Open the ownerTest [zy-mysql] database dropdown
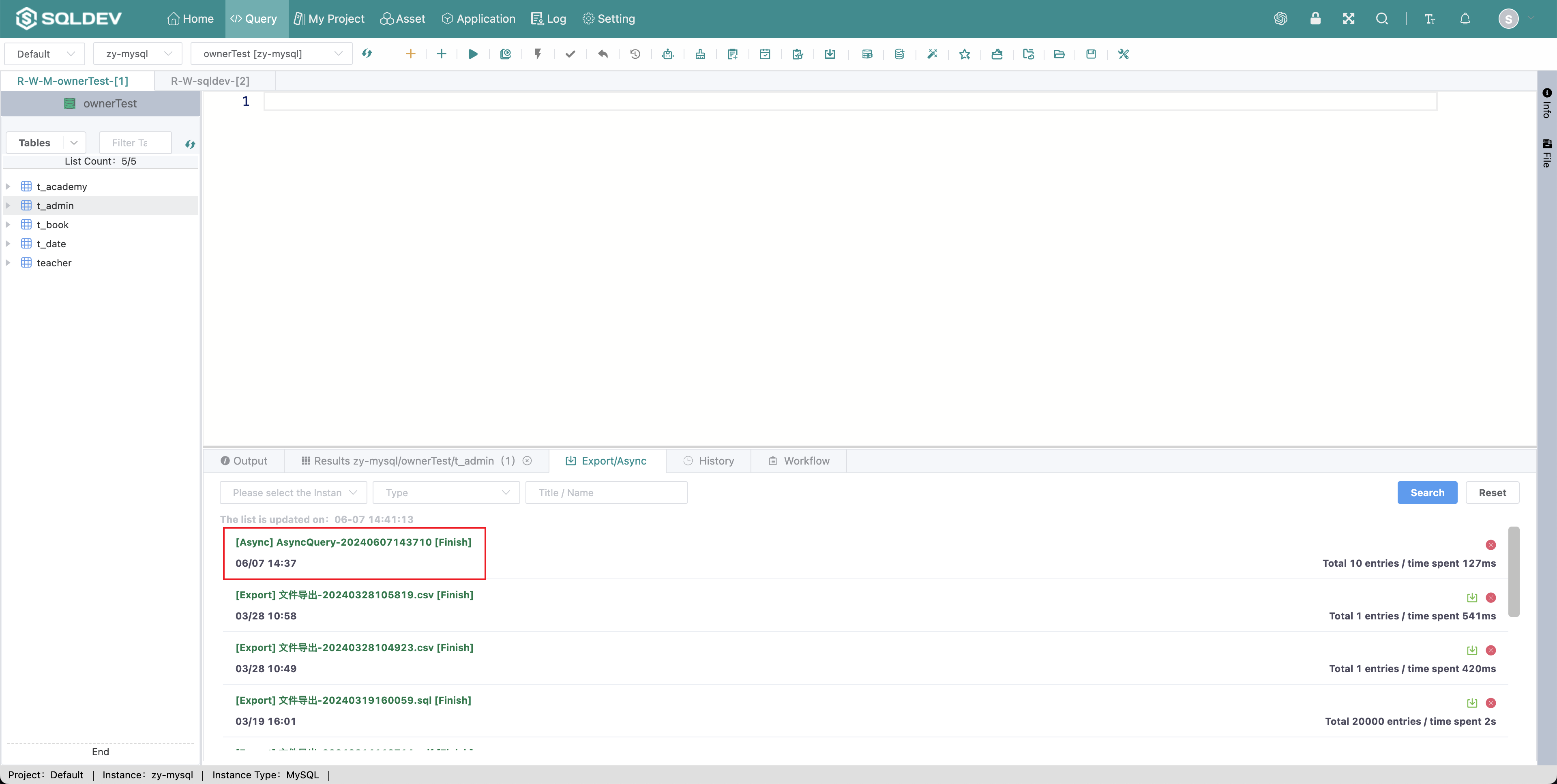This screenshot has width=1557, height=784. pyautogui.click(x=271, y=54)
